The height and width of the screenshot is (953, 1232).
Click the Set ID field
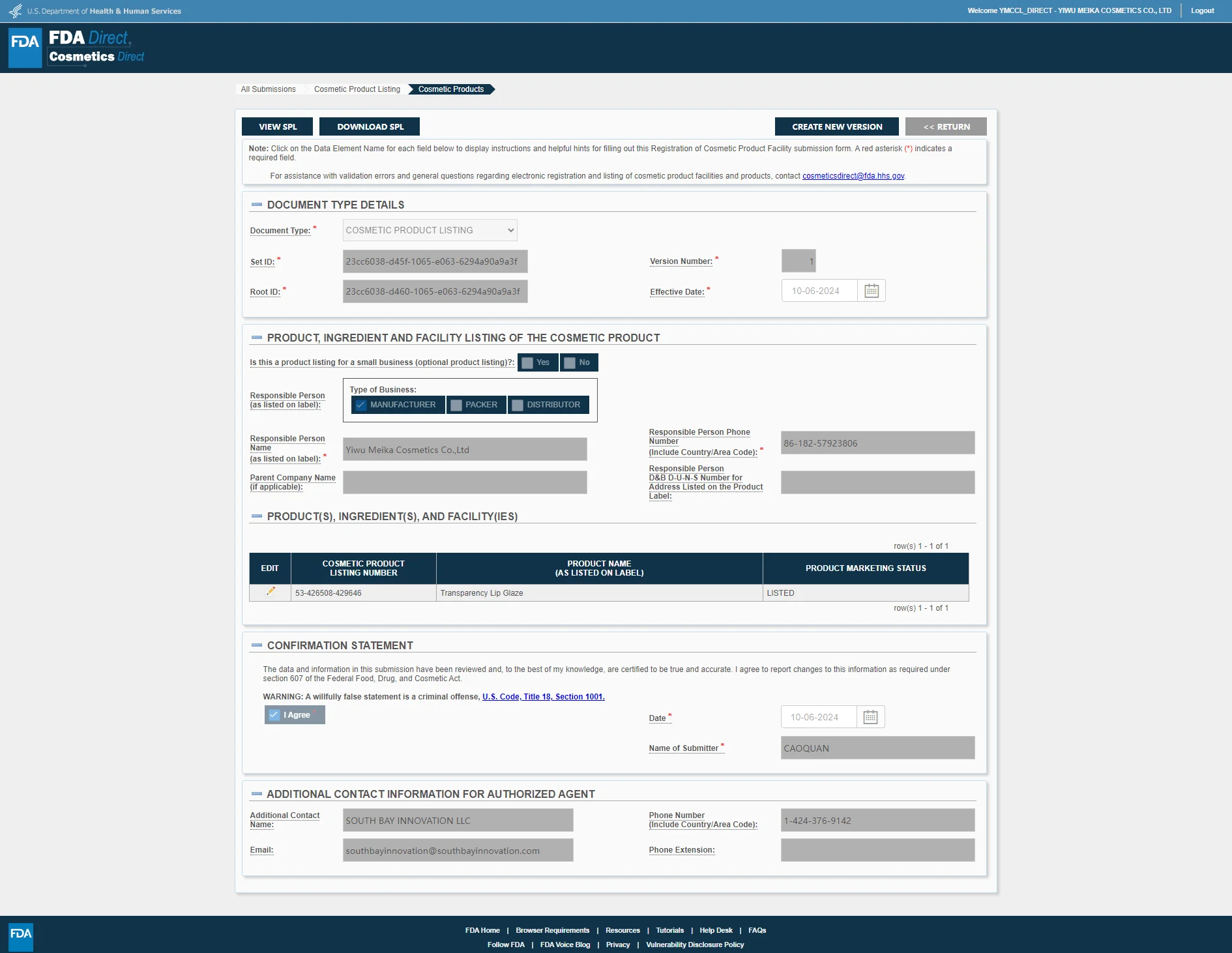pos(435,261)
